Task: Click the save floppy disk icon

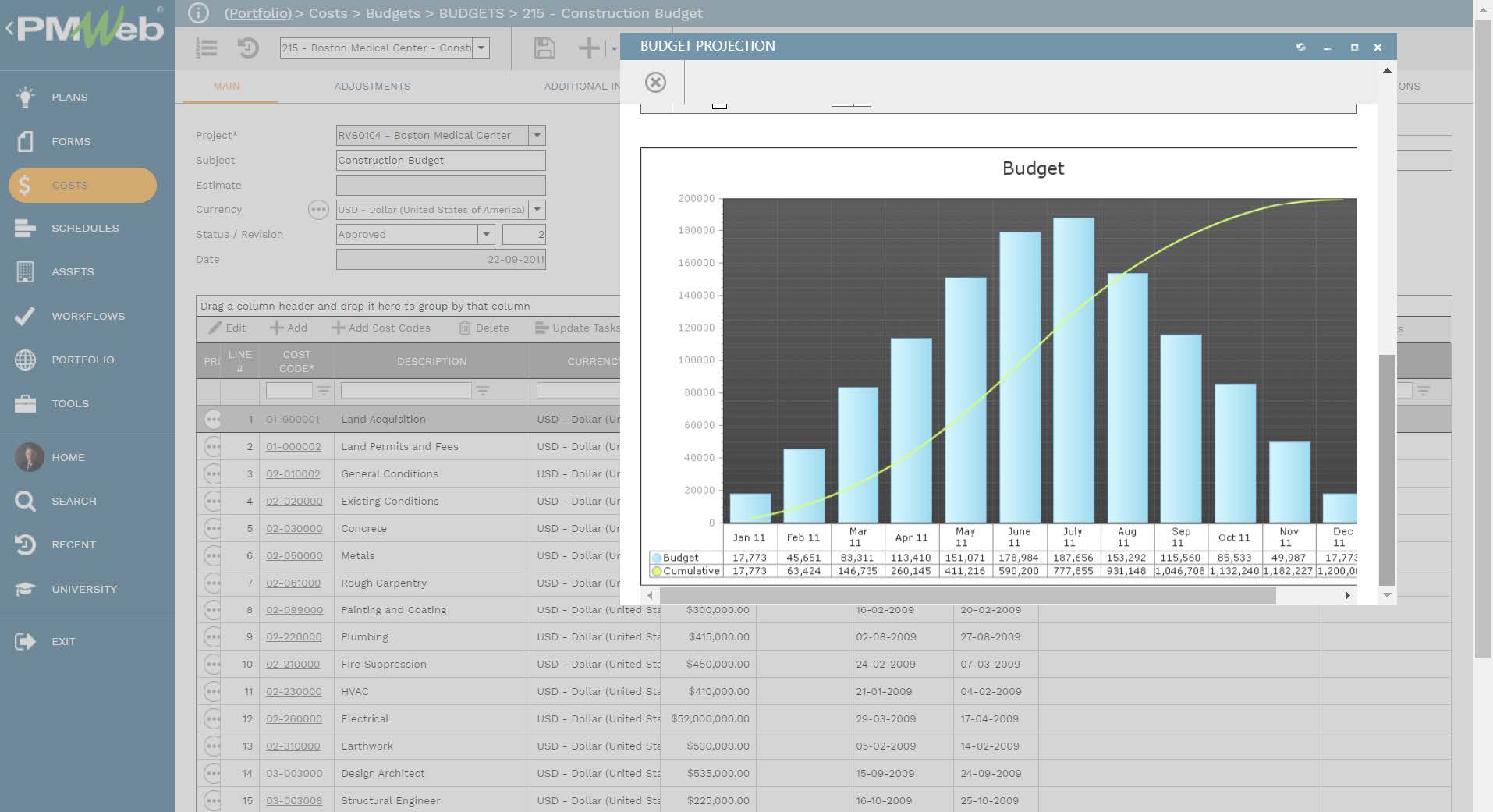Action: click(x=544, y=48)
